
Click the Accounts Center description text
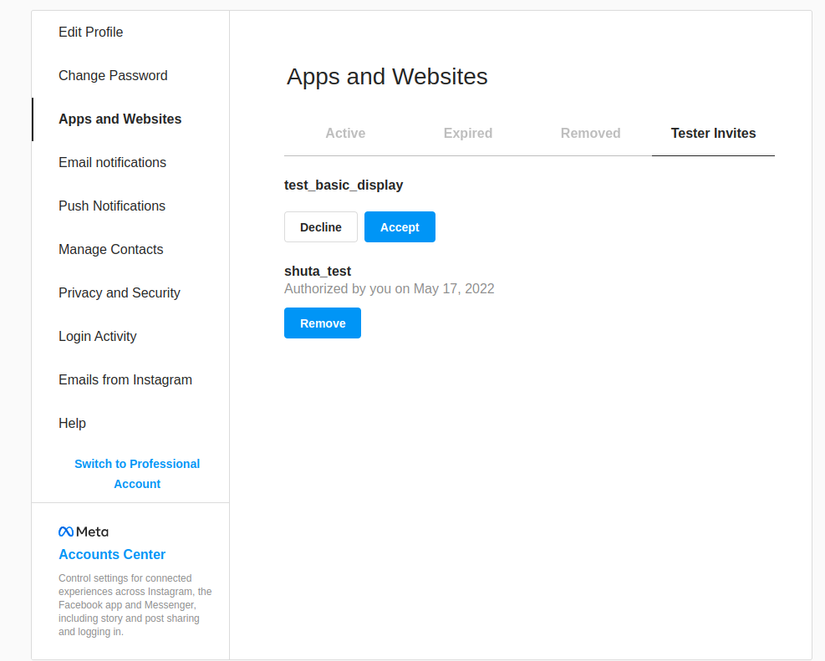(x=135, y=605)
